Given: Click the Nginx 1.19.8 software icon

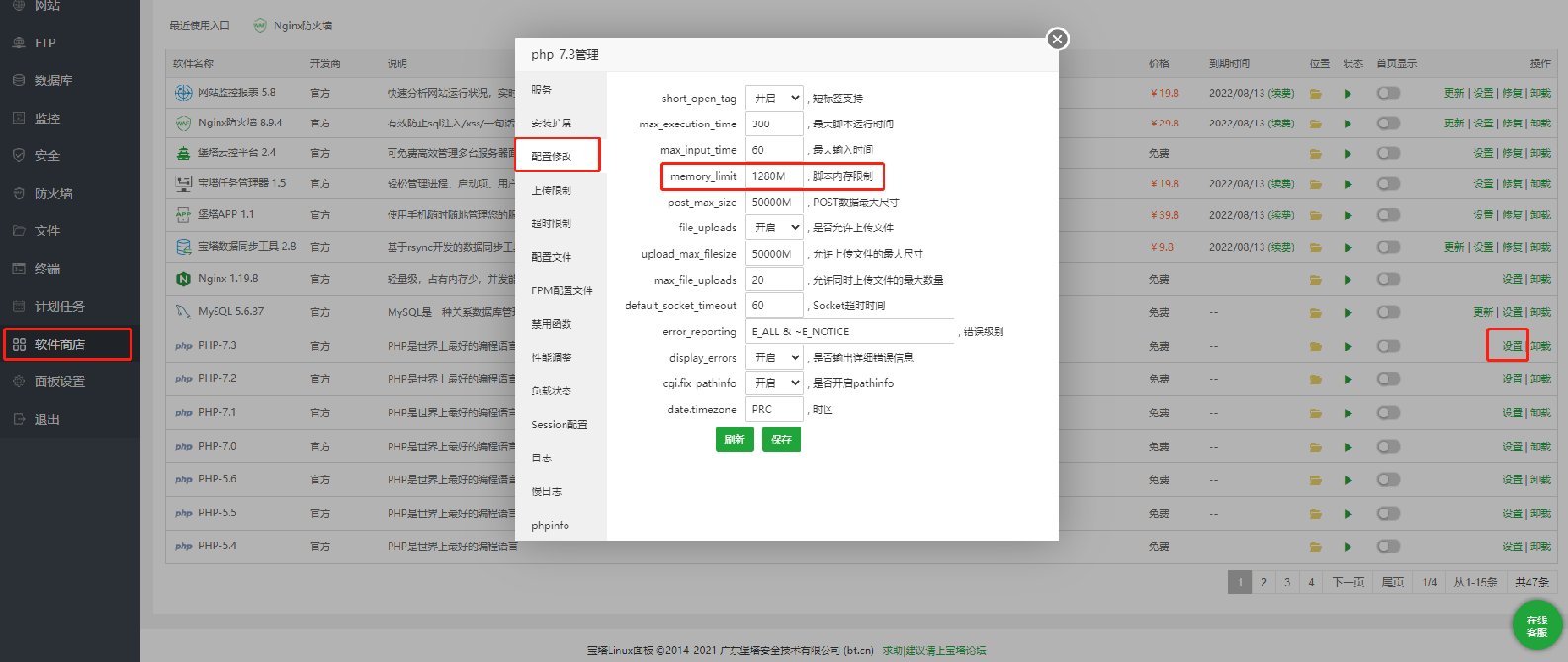Looking at the screenshot, I should 183,280.
